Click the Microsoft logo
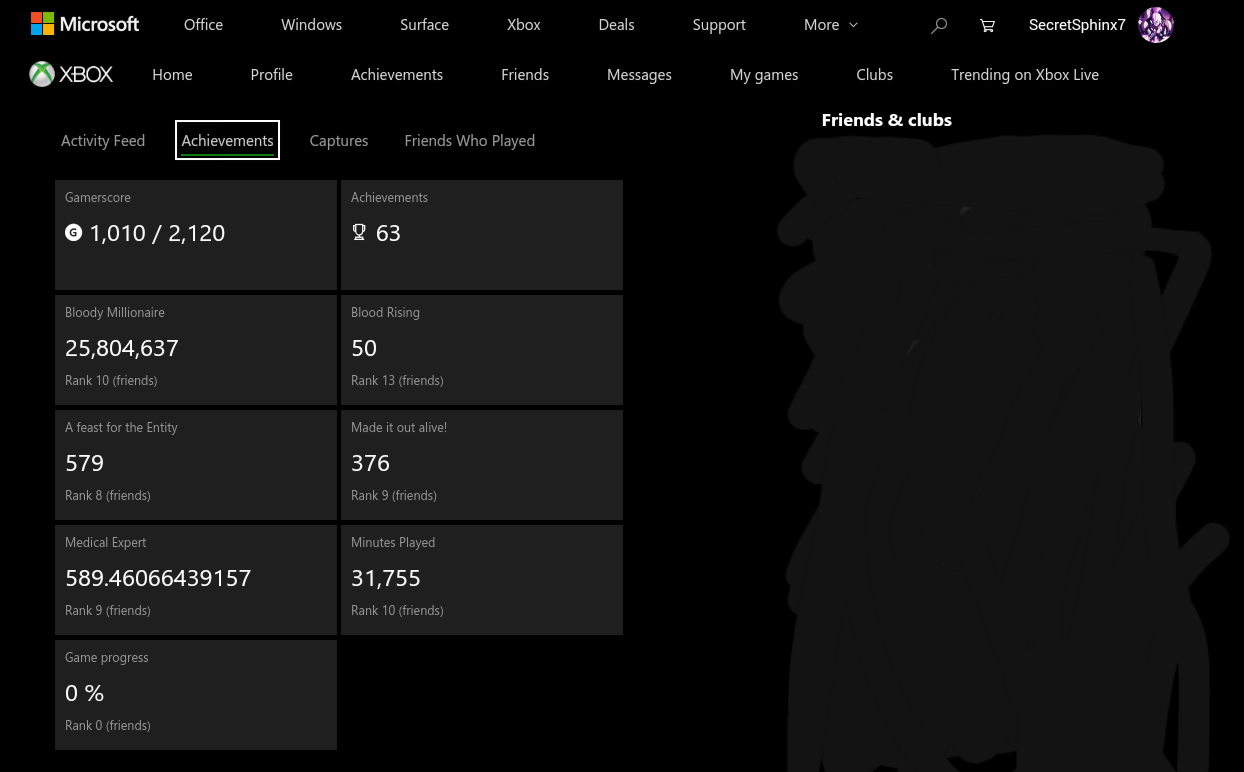1244x772 pixels. click(x=85, y=23)
